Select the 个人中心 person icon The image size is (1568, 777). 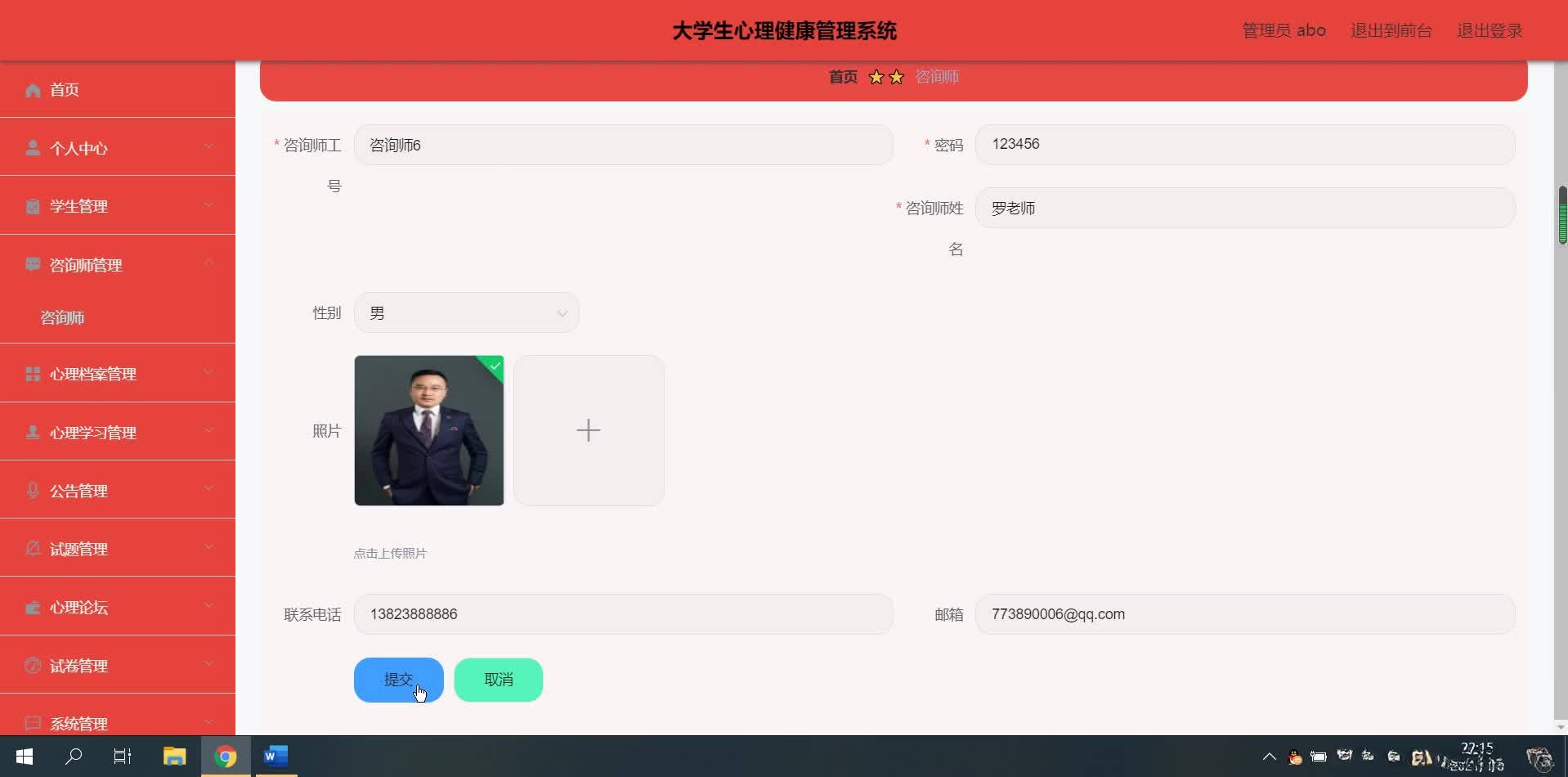coord(32,147)
